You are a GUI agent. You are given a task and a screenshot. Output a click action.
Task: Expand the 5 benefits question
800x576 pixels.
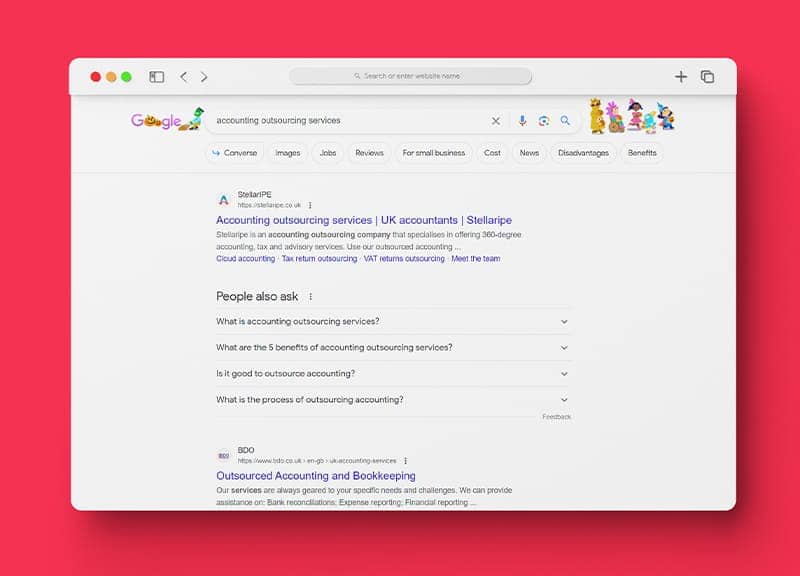pos(393,347)
